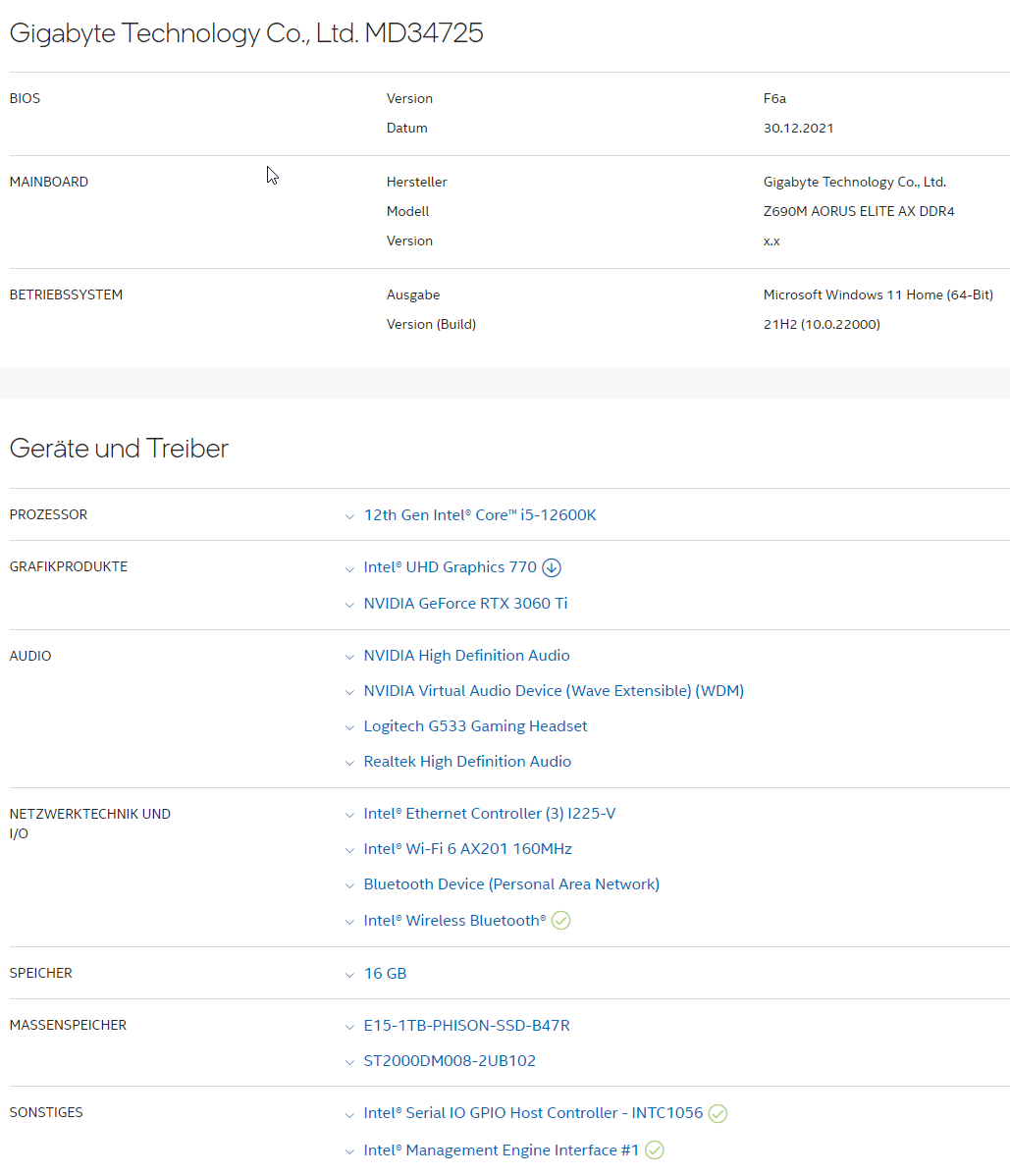Expand chevron for Intel UHD Graphics 770
The height and width of the screenshot is (1176, 1010).
click(x=349, y=569)
